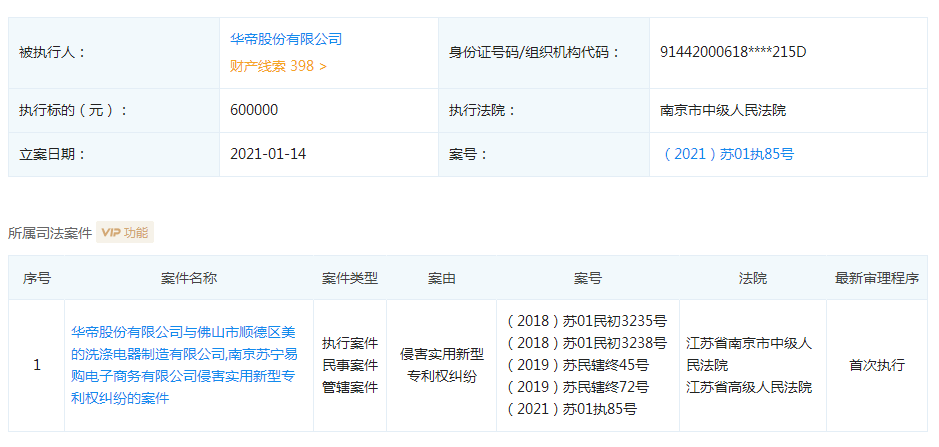Select 侵害实用新型专利权纠纷 cause cell
Image resolution: width=939 pixels, height=447 pixels.
(441, 365)
